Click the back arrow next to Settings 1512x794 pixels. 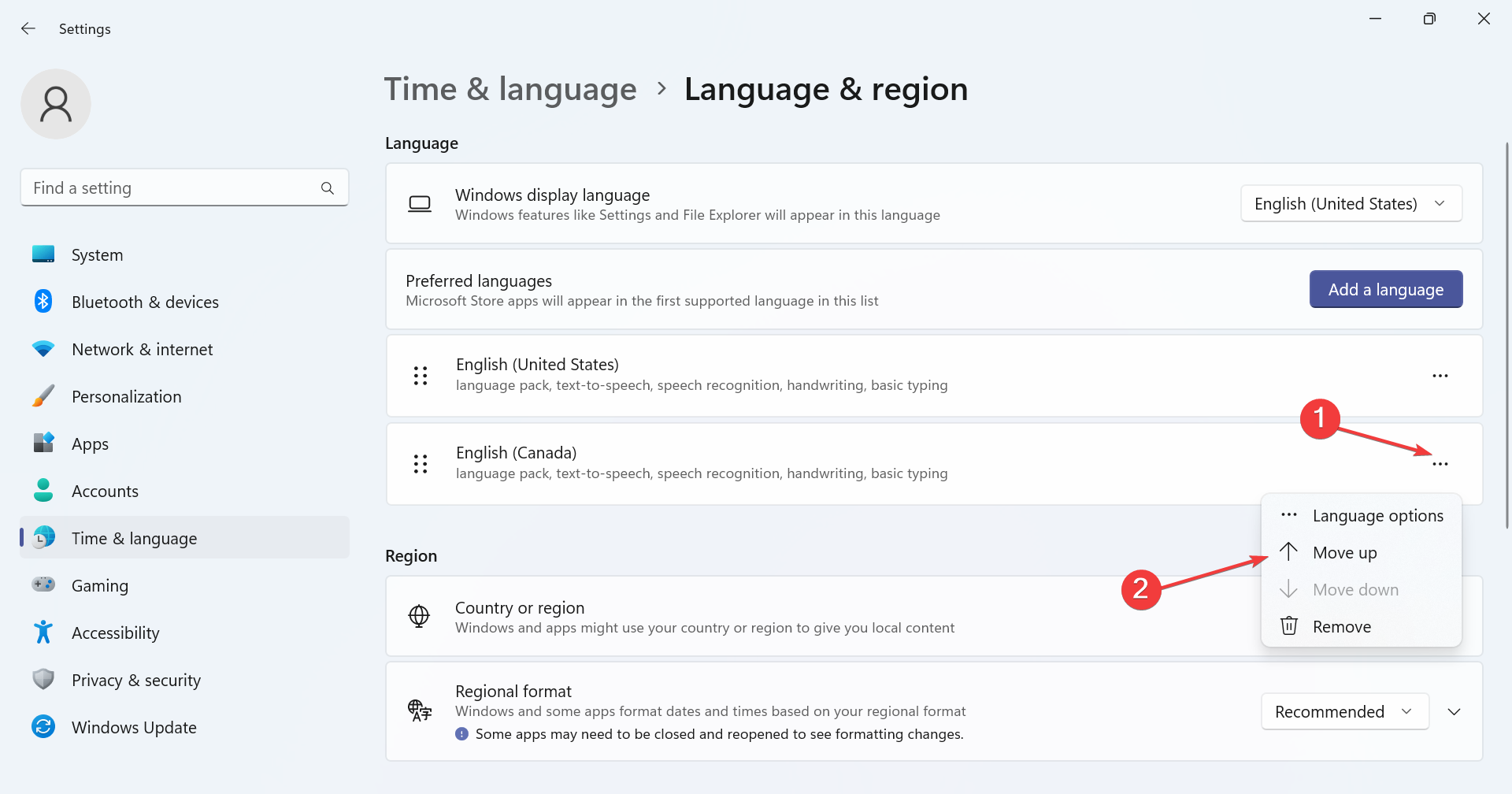[x=28, y=28]
